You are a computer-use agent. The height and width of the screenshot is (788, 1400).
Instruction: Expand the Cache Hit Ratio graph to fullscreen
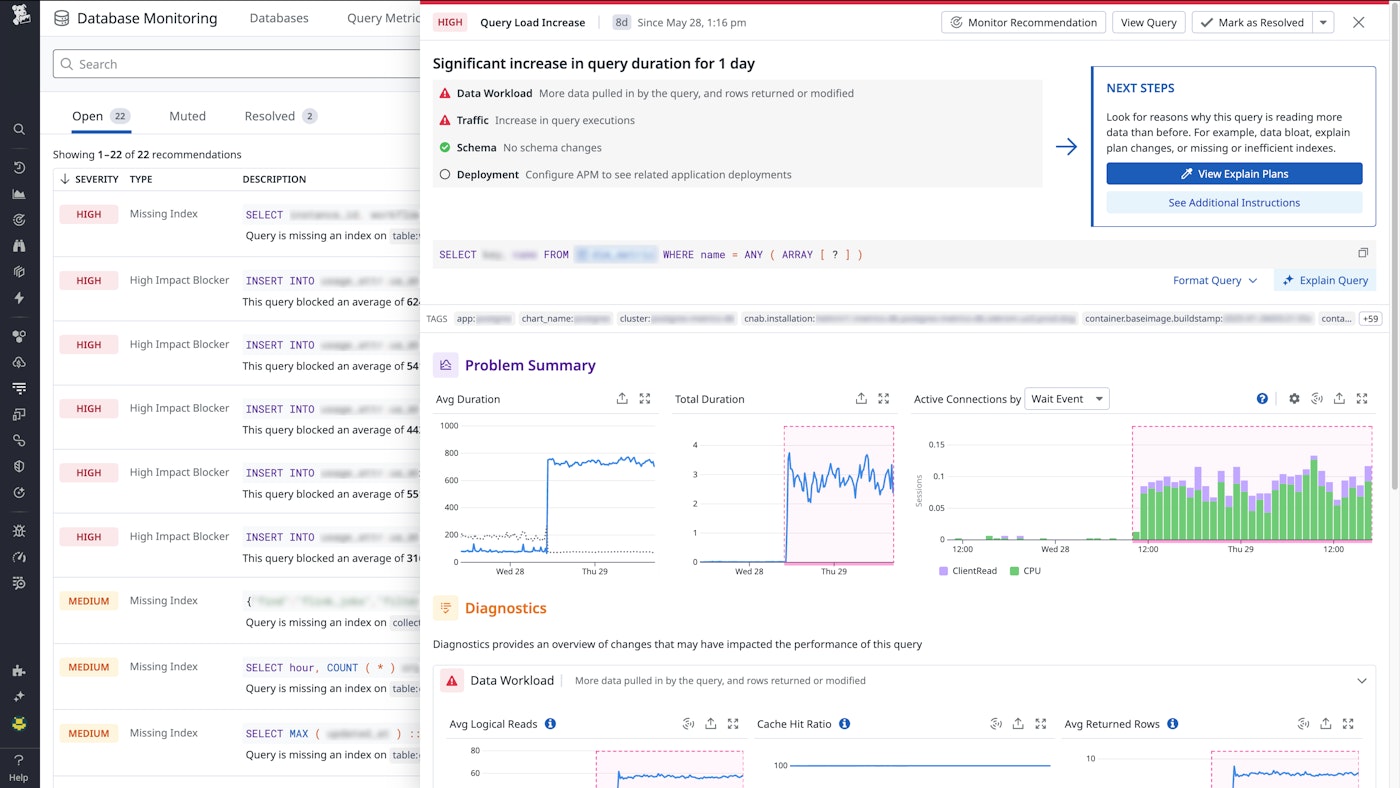[x=1041, y=724]
